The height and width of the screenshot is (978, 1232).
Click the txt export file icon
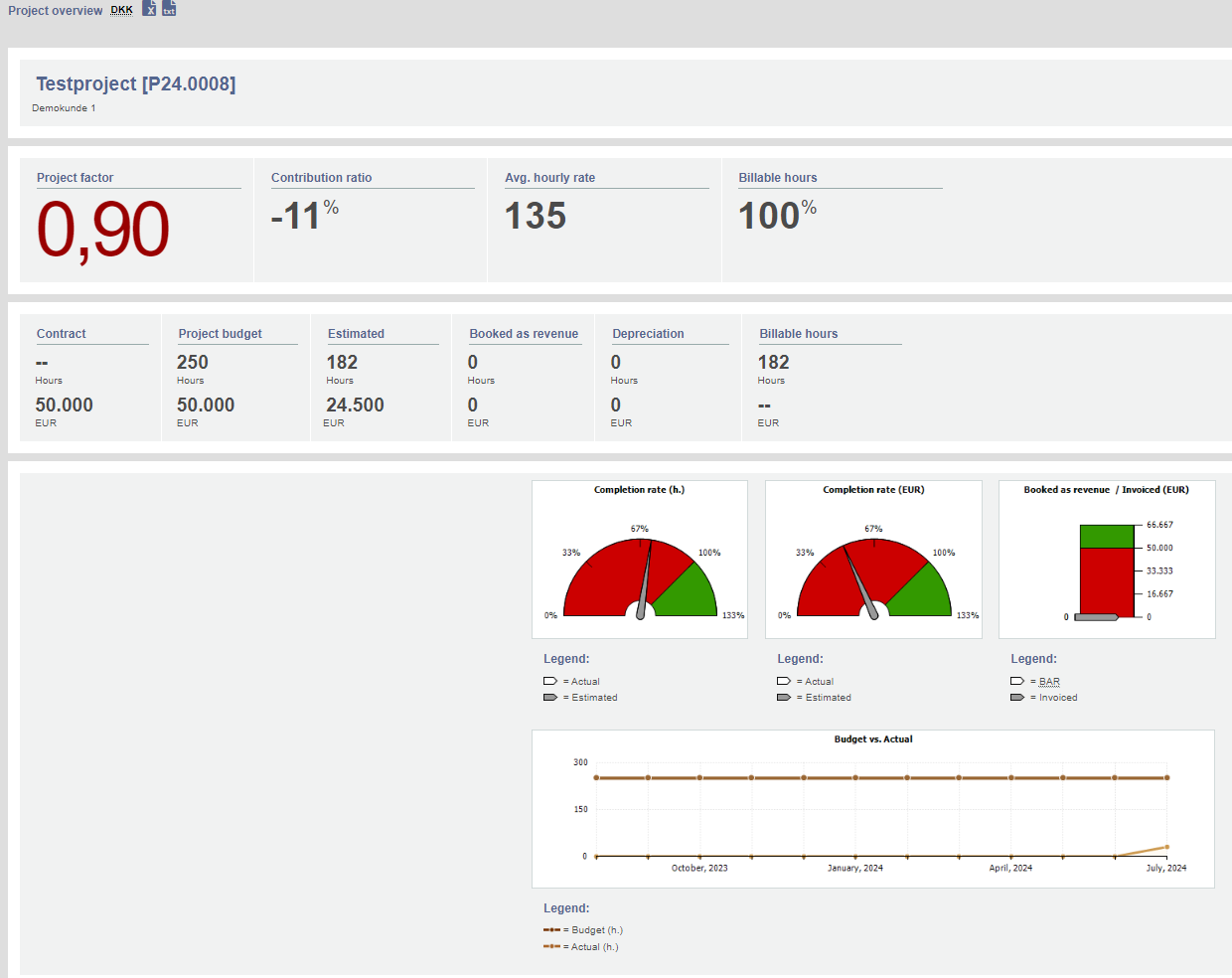(x=169, y=8)
